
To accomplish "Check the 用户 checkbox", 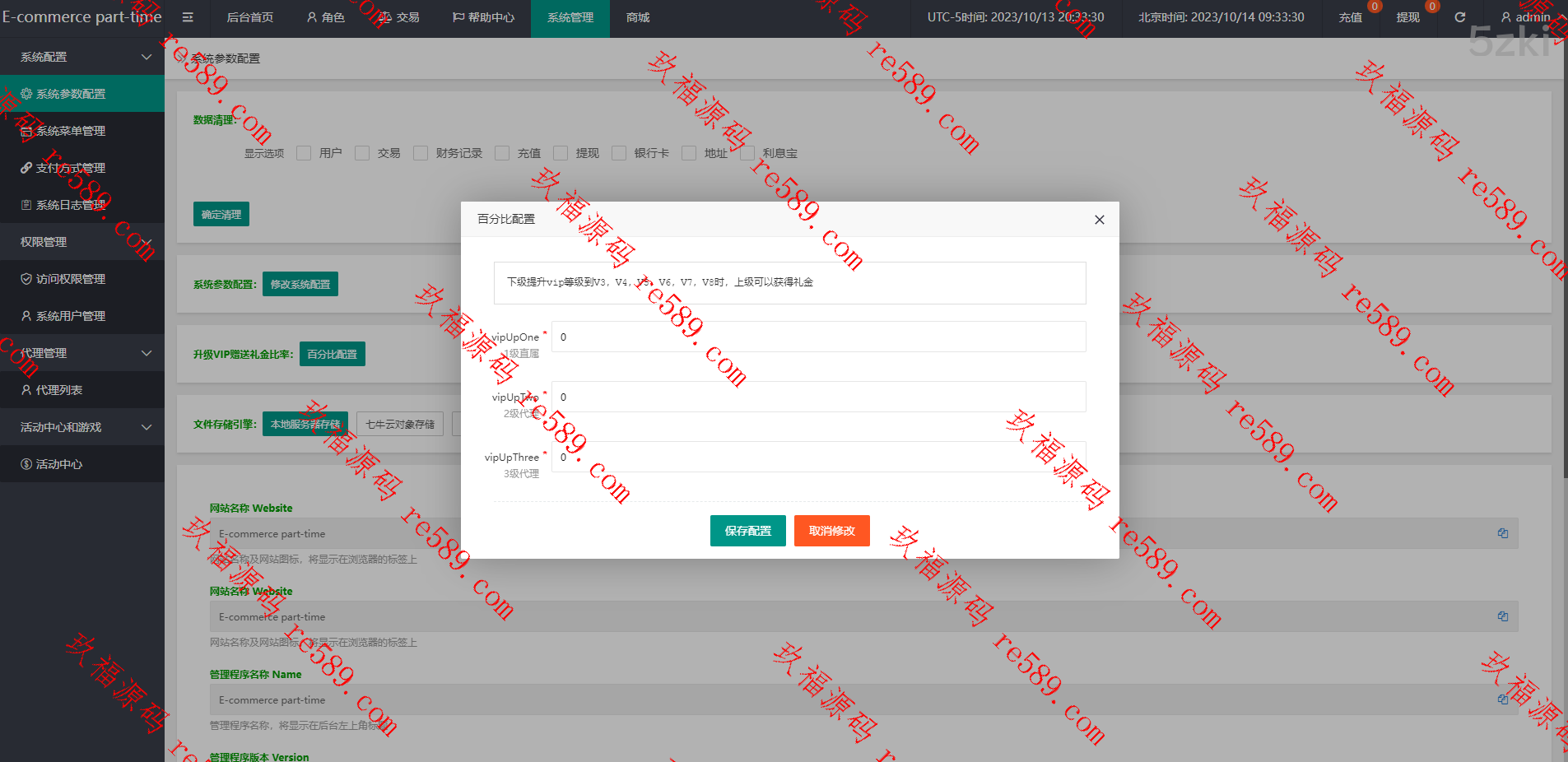I will [x=304, y=153].
